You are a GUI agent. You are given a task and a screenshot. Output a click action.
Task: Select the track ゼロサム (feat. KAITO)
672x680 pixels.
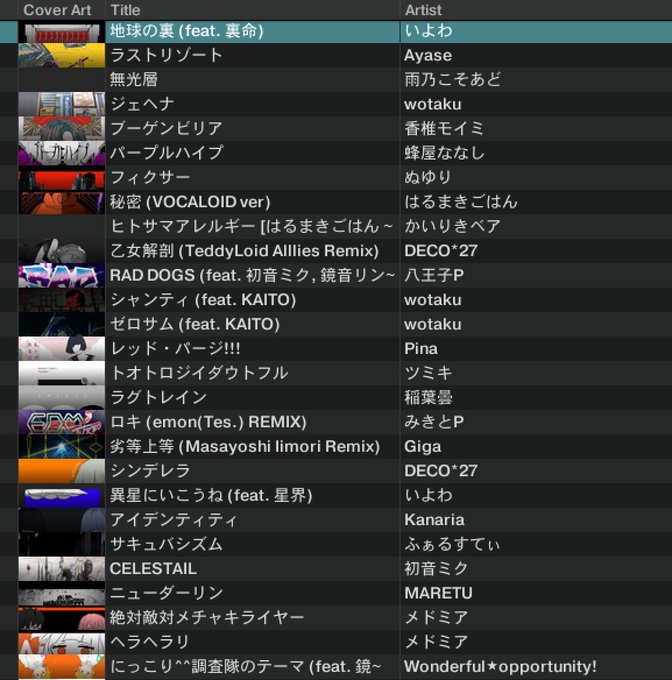(x=195, y=324)
